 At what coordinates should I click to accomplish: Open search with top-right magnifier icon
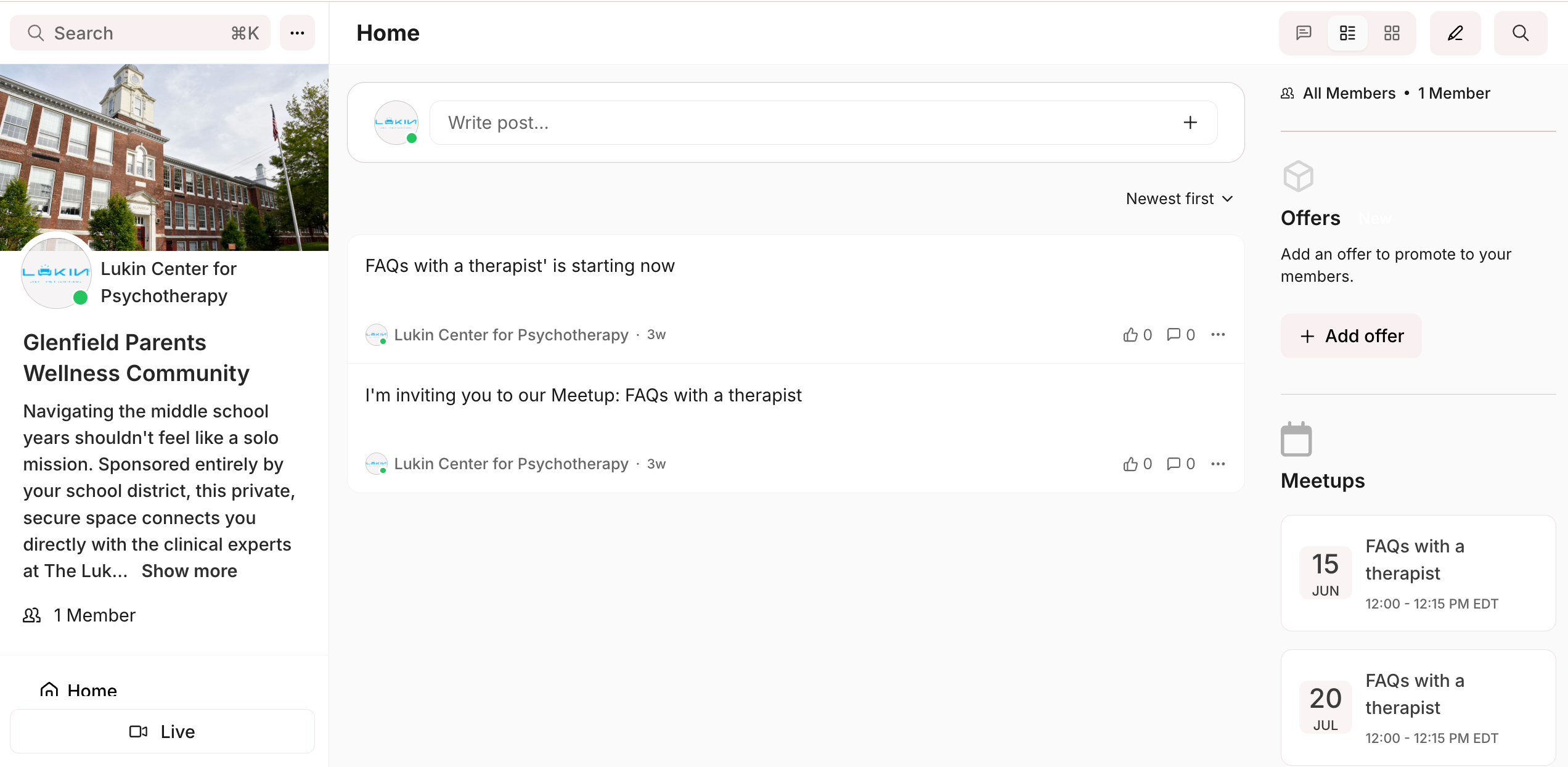1521,33
